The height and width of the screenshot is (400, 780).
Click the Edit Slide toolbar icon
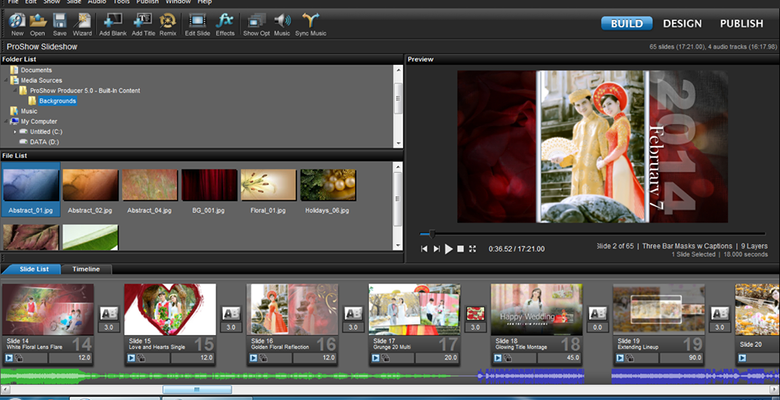198,23
